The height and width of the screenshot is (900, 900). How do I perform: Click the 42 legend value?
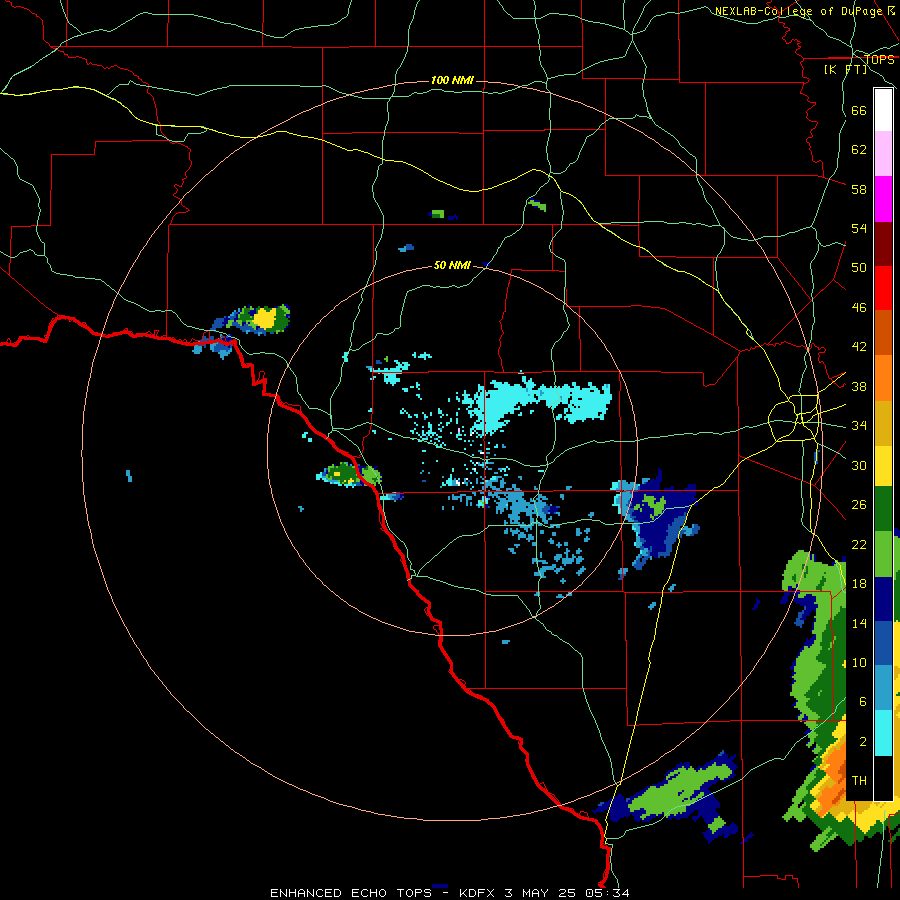(x=859, y=347)
